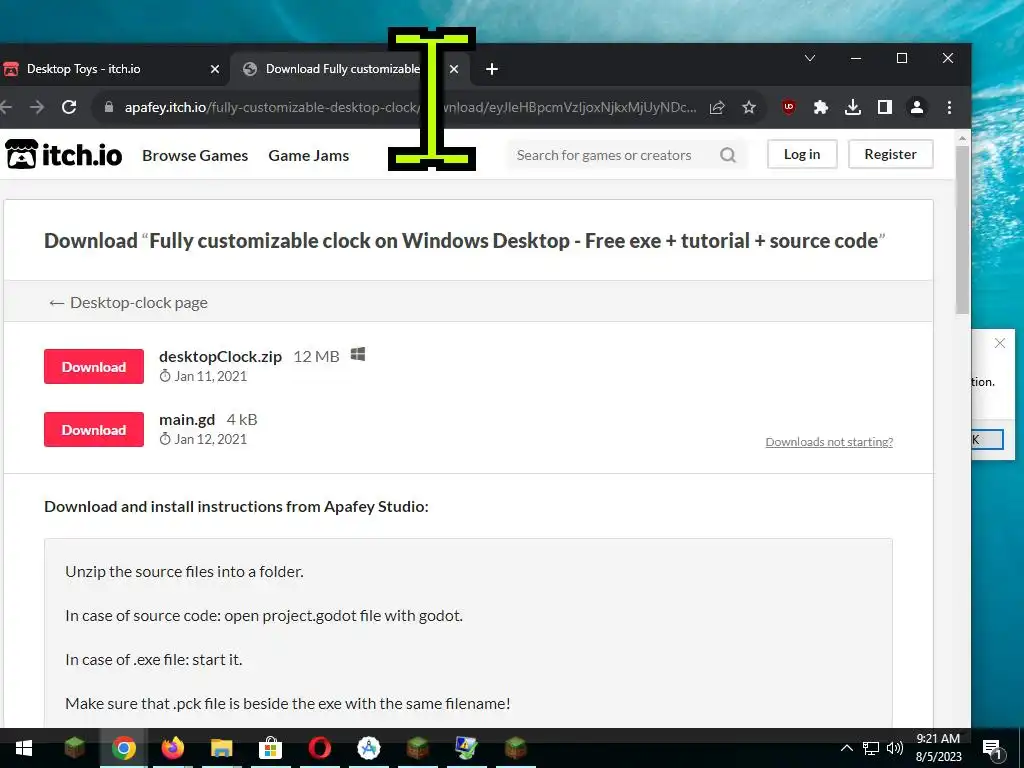
Task: Reload the page in Chrome
Action: 69,107
